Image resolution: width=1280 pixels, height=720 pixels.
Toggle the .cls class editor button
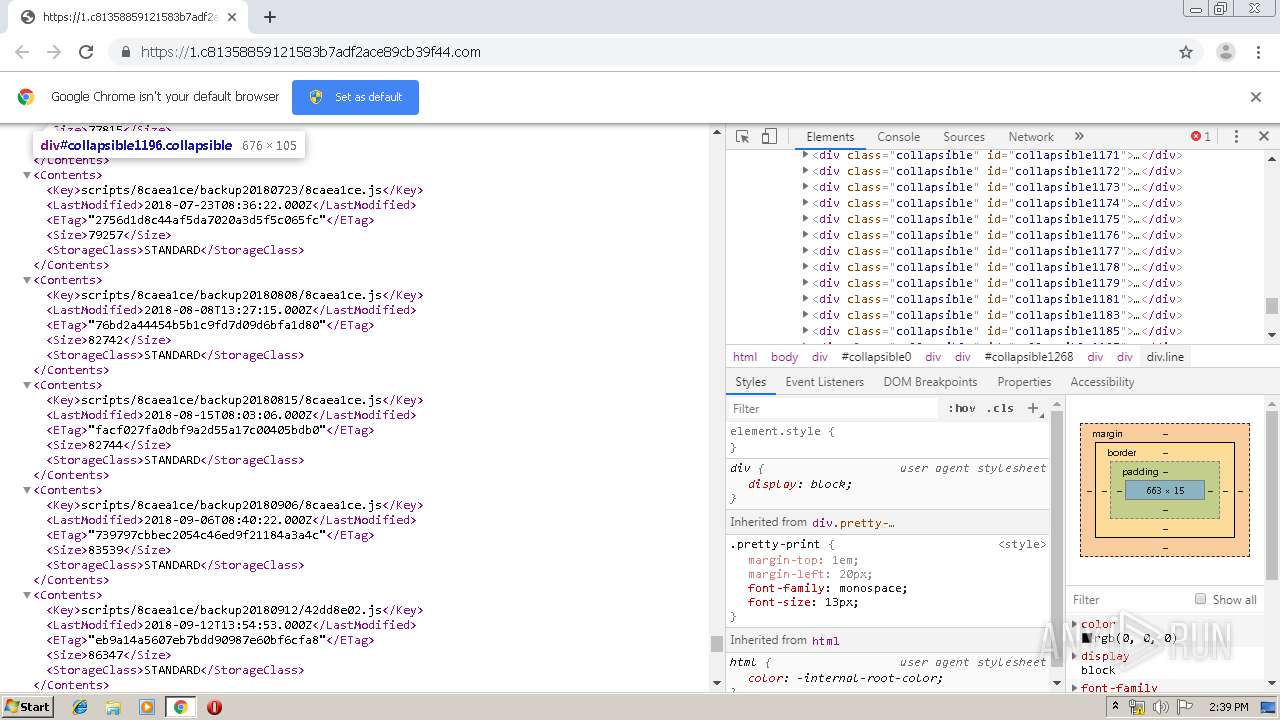click(x=1000, y=408)
